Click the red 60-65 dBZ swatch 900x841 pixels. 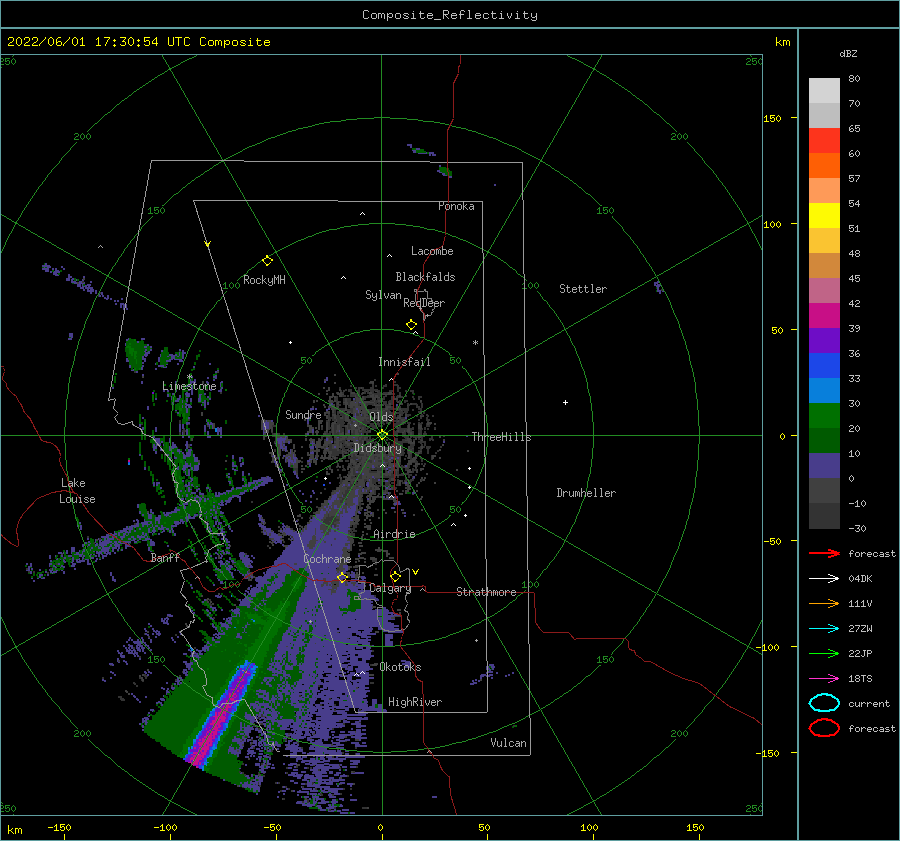pyautogui.click(x=824, y=141)
